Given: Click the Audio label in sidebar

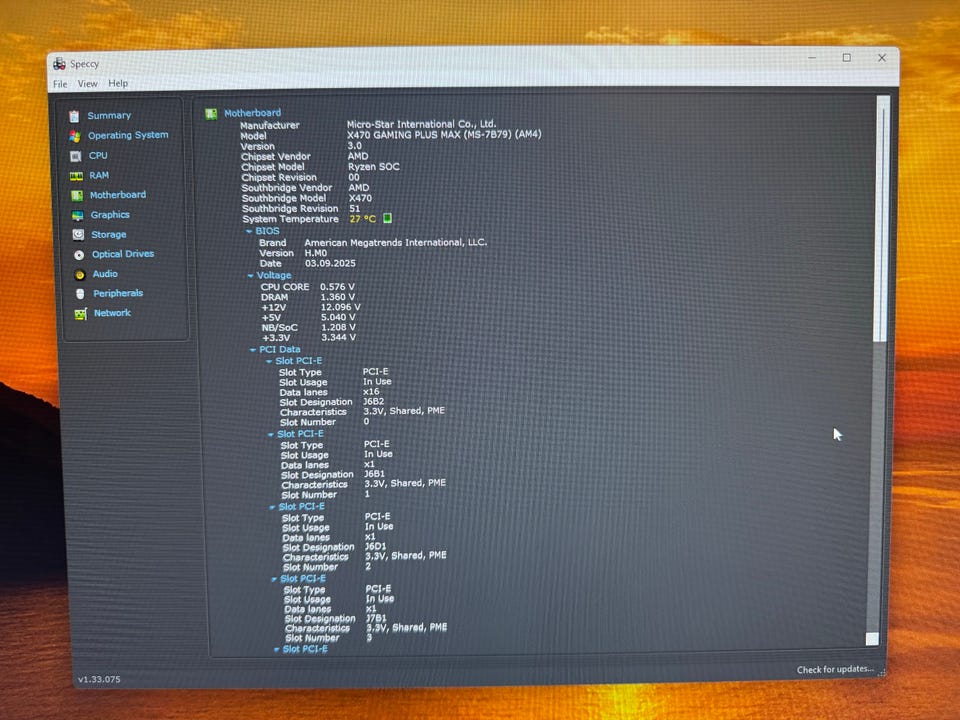Looking at the screenshot, I should point(105,274).
